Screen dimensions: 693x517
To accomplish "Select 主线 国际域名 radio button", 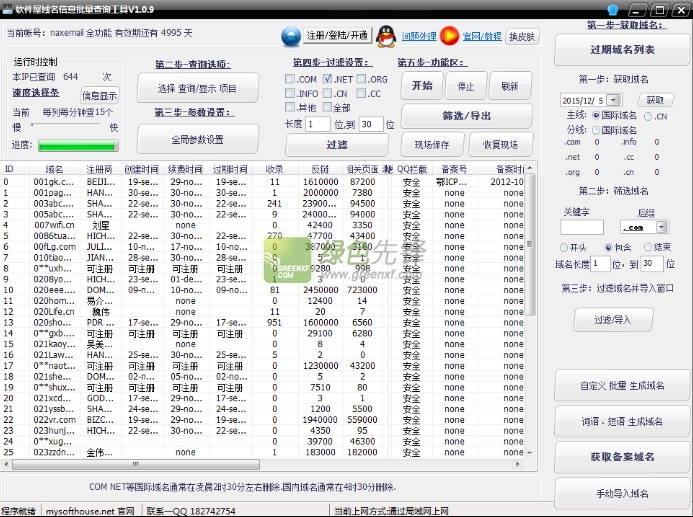I will (x=596, y=115).
